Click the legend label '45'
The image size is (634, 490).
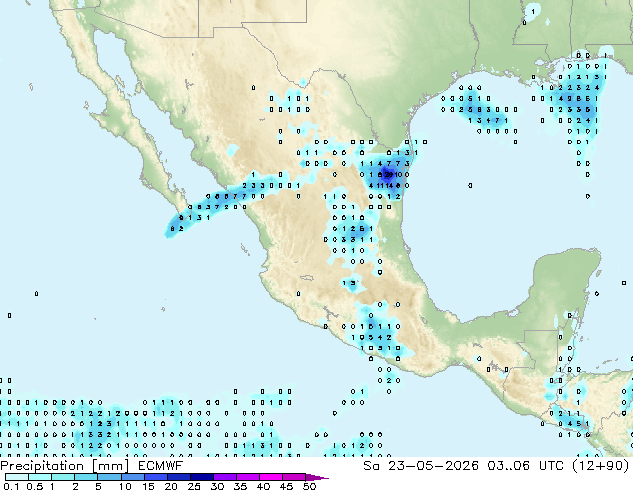click(x=286, y=486)
